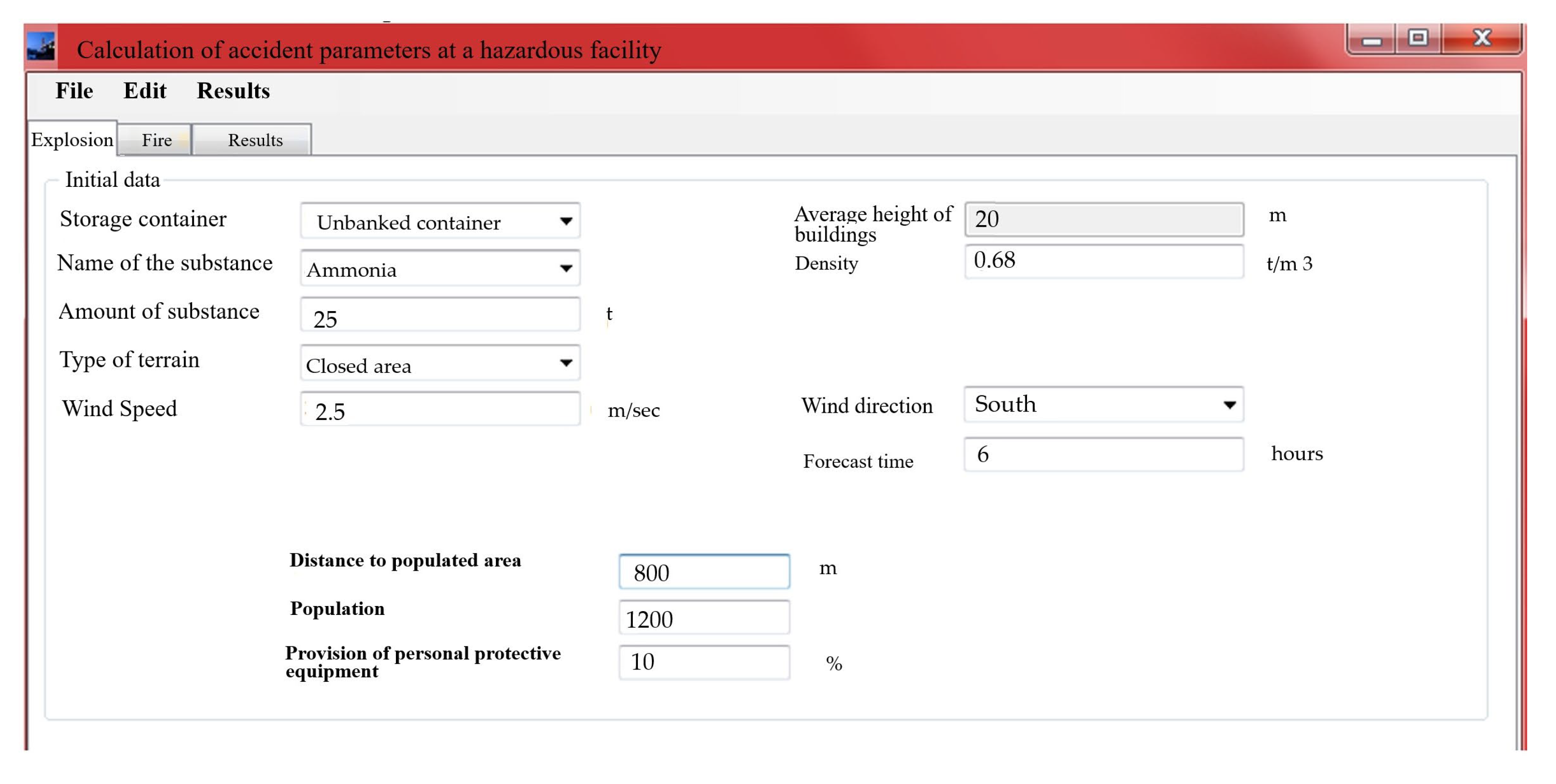Screen dimensions: 1556x784
Task: Maximize the application window
Action: [1418, 39]
